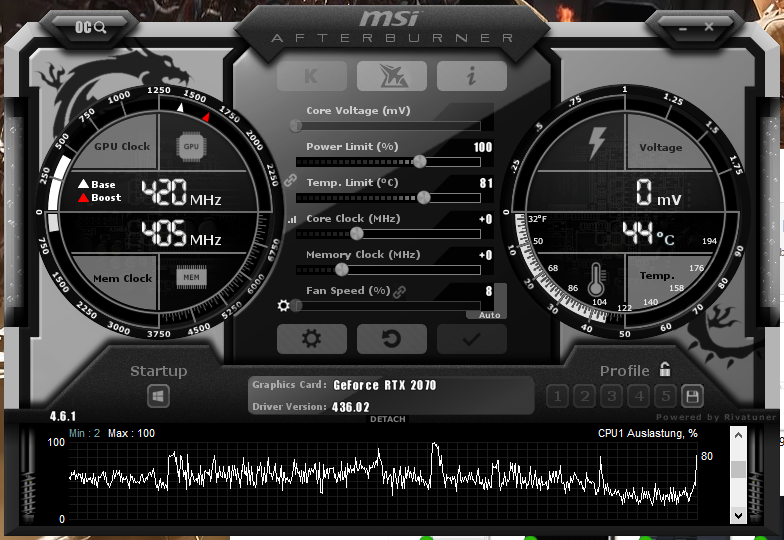The width and height of the screenshot is (784, 540).
Task: Save profile with the floppy disk icon
Action: pos(692,396)
